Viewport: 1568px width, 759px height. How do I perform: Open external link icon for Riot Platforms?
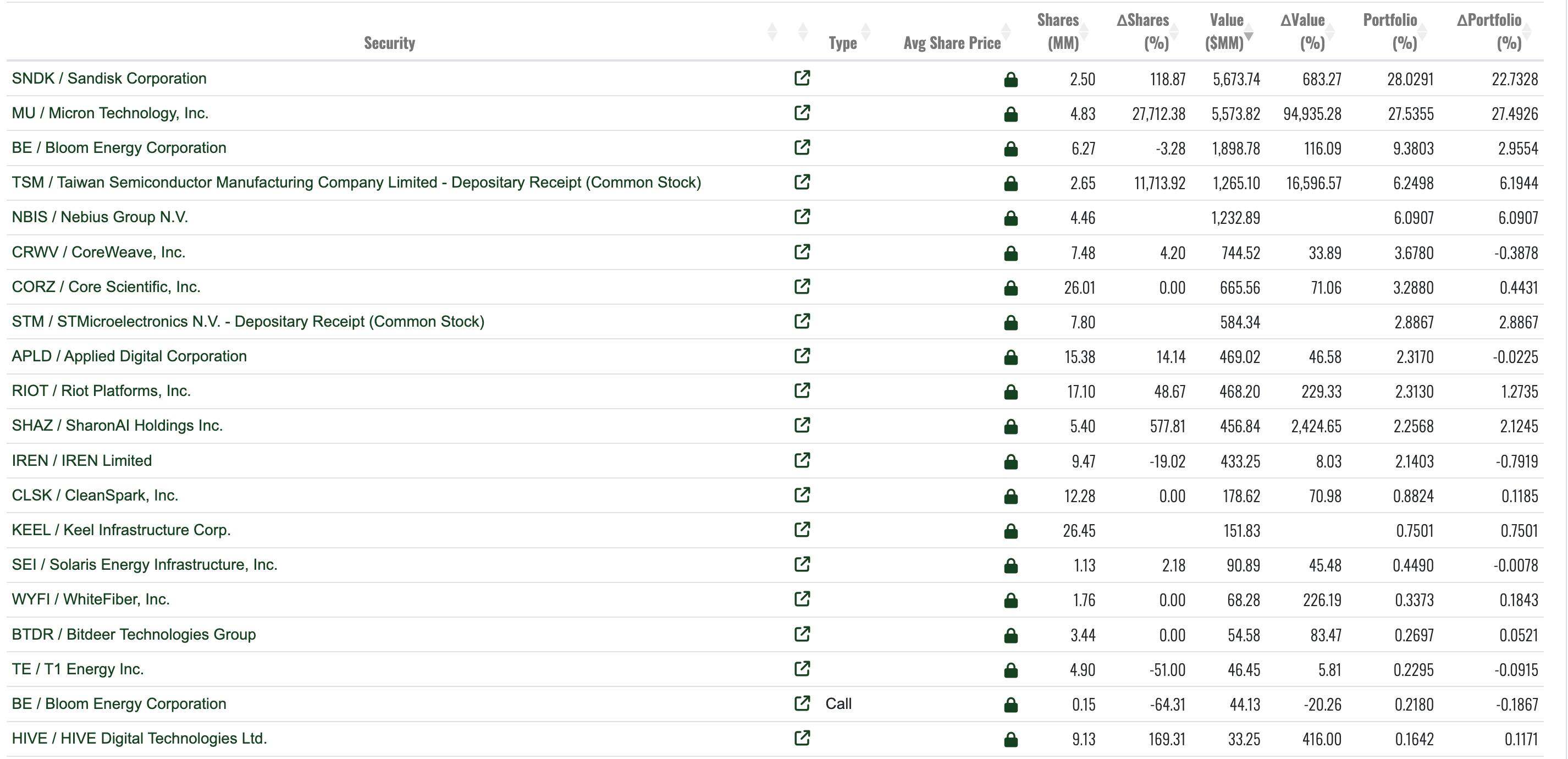802,391
